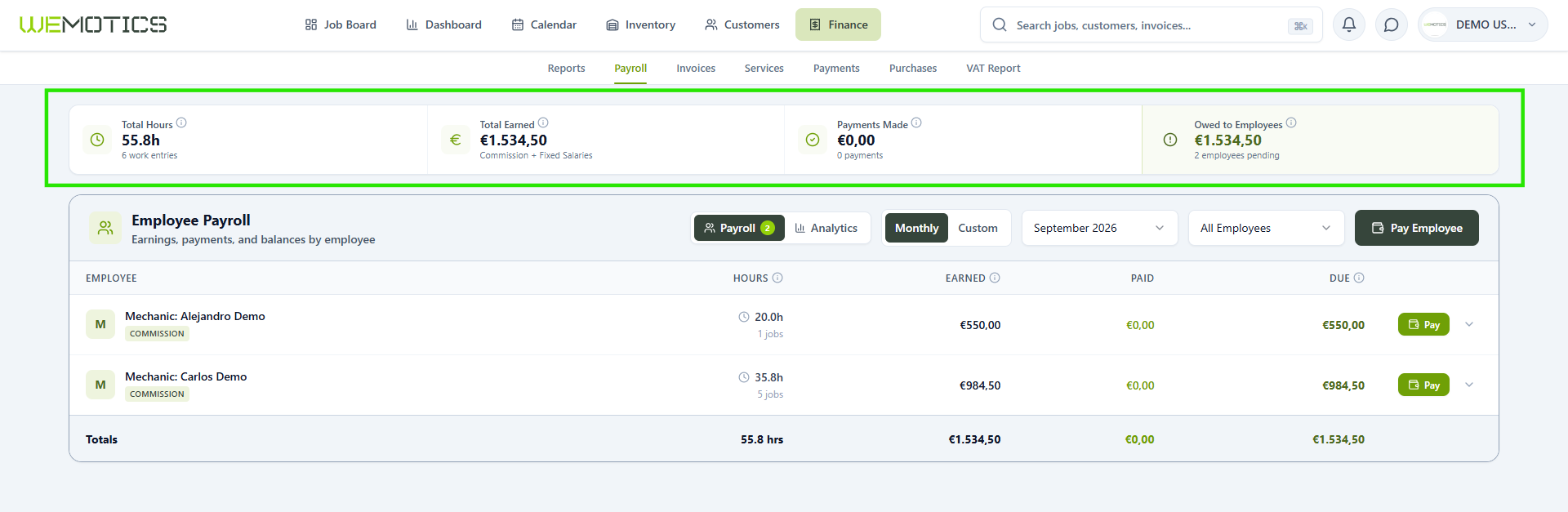Click the Employee Payroll people icon
The width and height of the screenshot is (1568, 512).
coord(105,228)
